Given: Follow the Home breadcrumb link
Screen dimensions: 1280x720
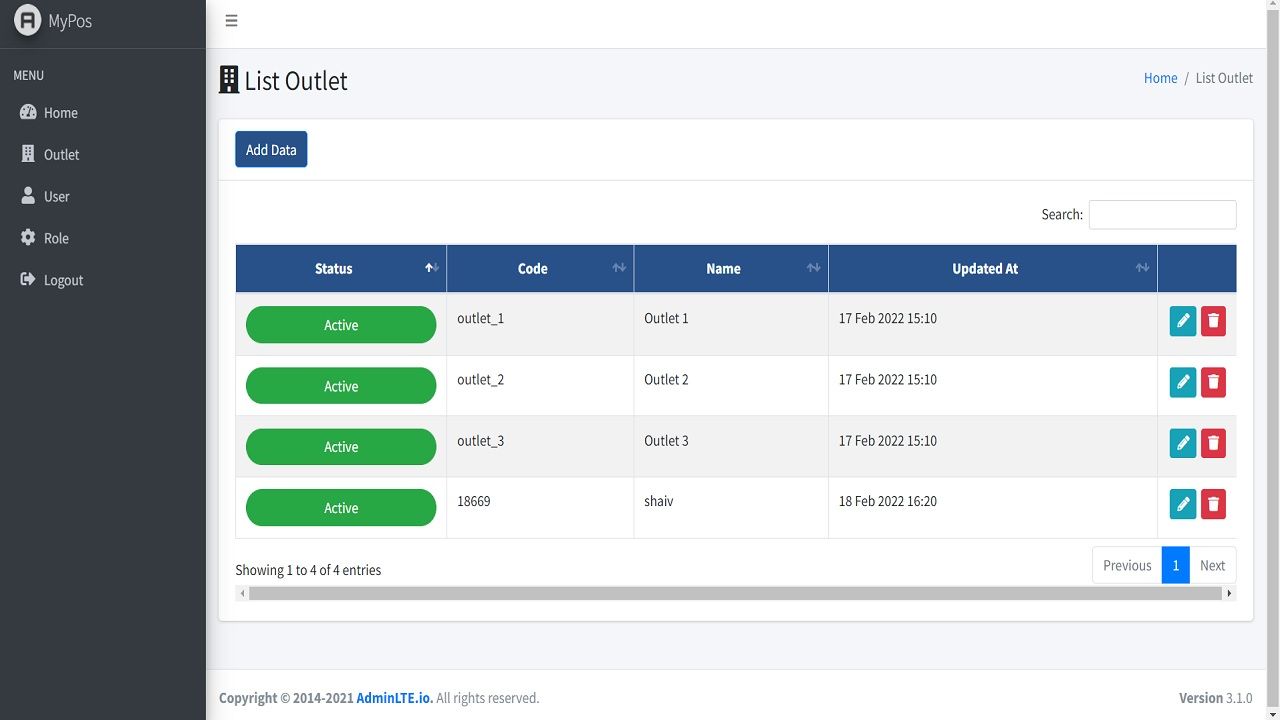Looking at the screenshot, I should 1160,78.
